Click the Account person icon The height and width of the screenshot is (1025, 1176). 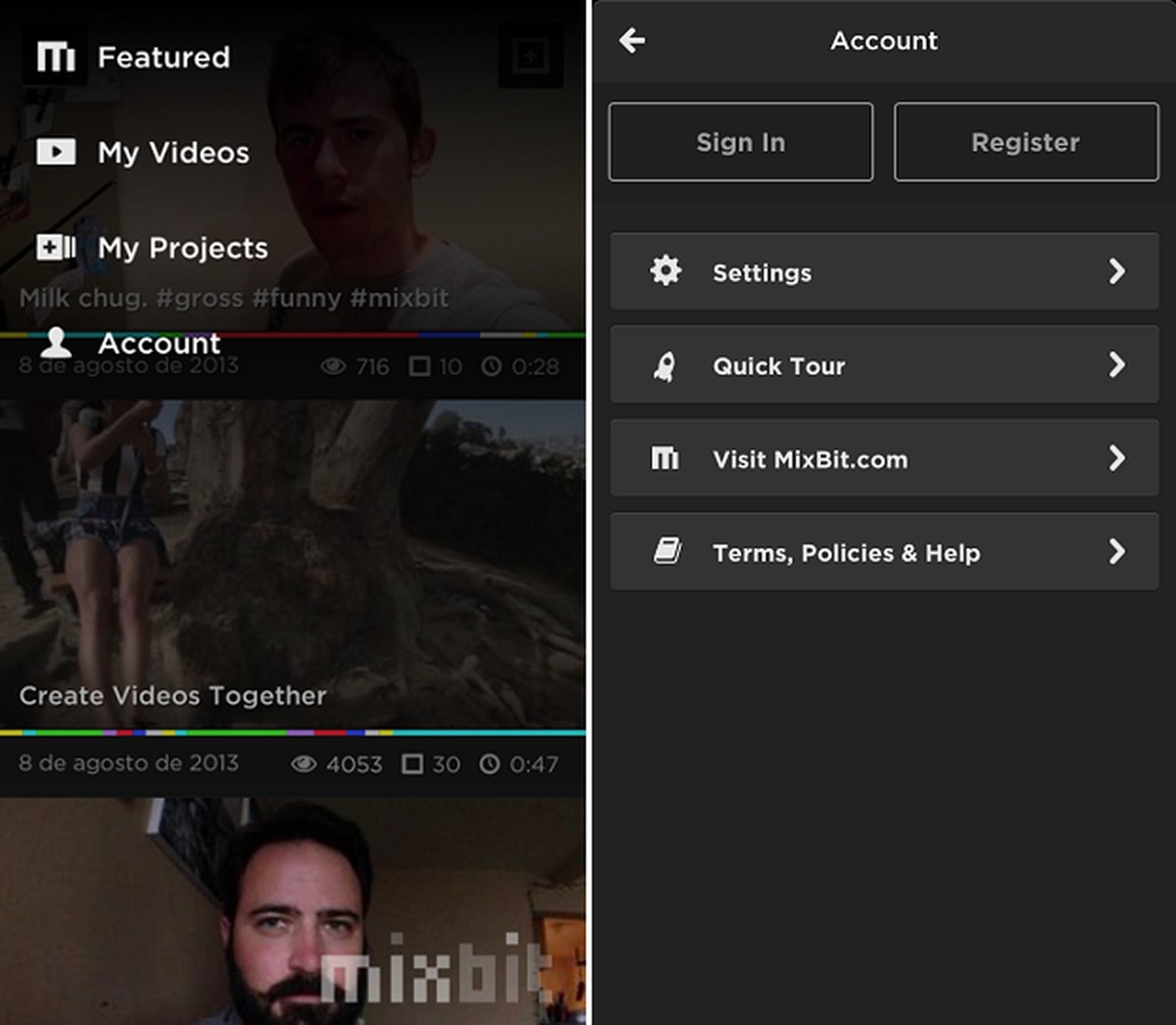[x=56, y=342]
